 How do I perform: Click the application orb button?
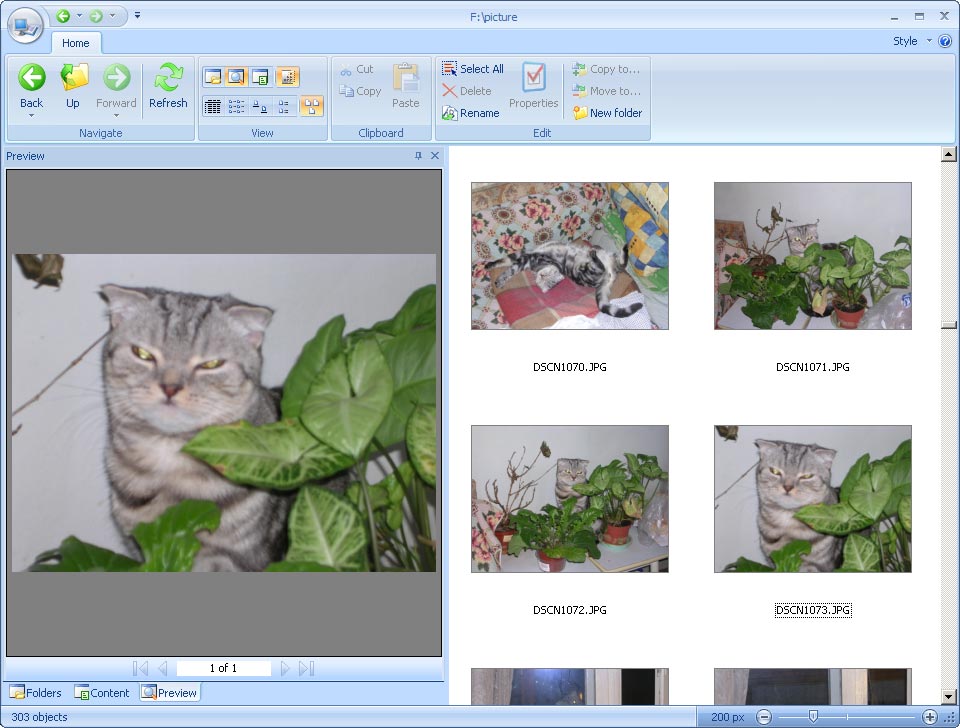click(x=25, y=24)
